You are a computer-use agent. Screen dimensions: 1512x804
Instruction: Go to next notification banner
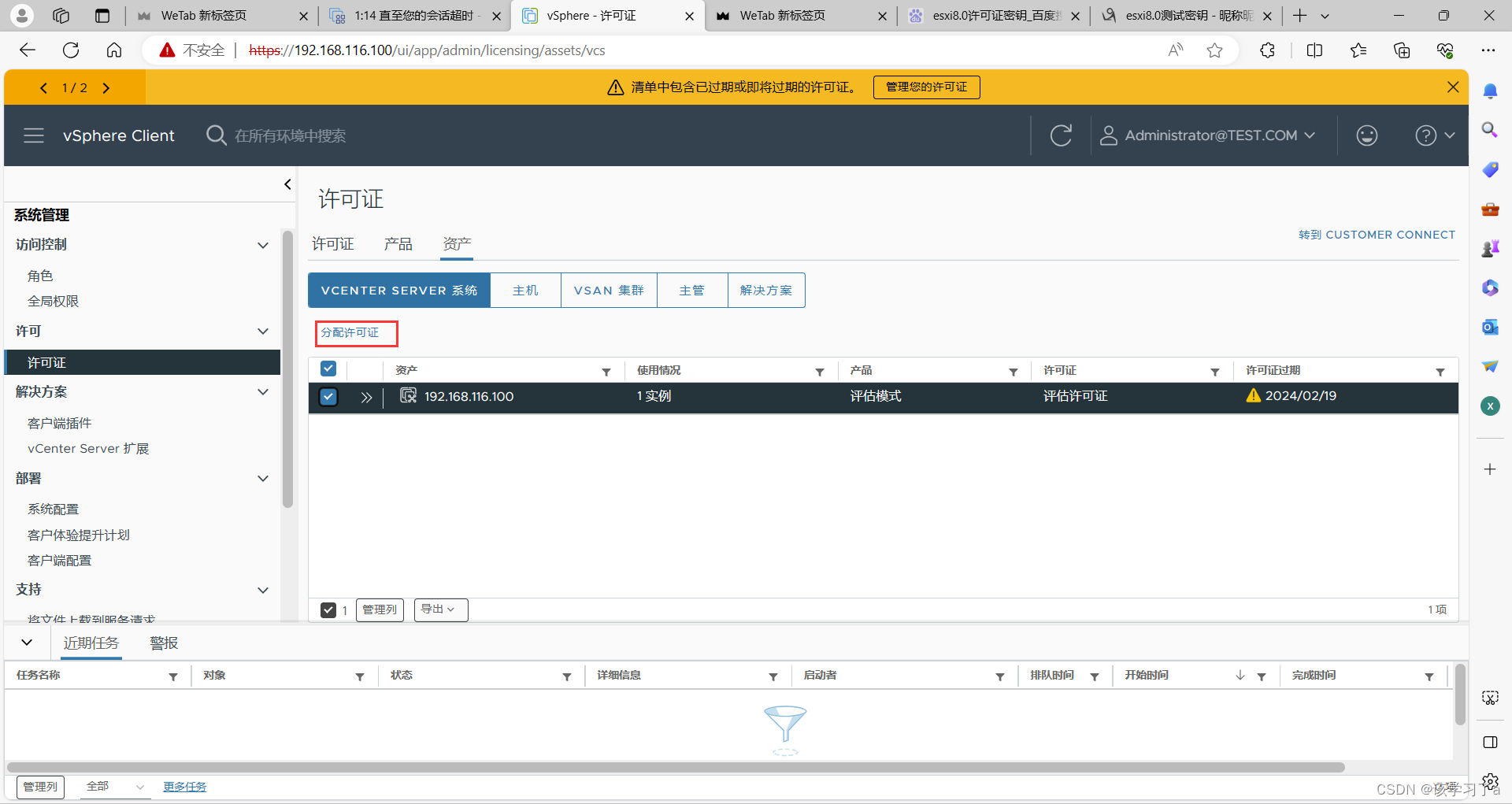point(106,88)
